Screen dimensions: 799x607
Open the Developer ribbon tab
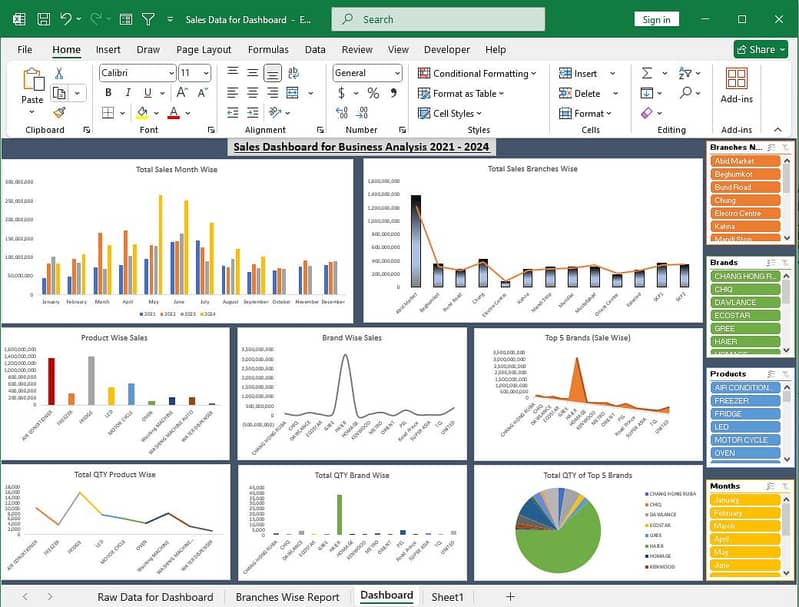click(447, 49)
